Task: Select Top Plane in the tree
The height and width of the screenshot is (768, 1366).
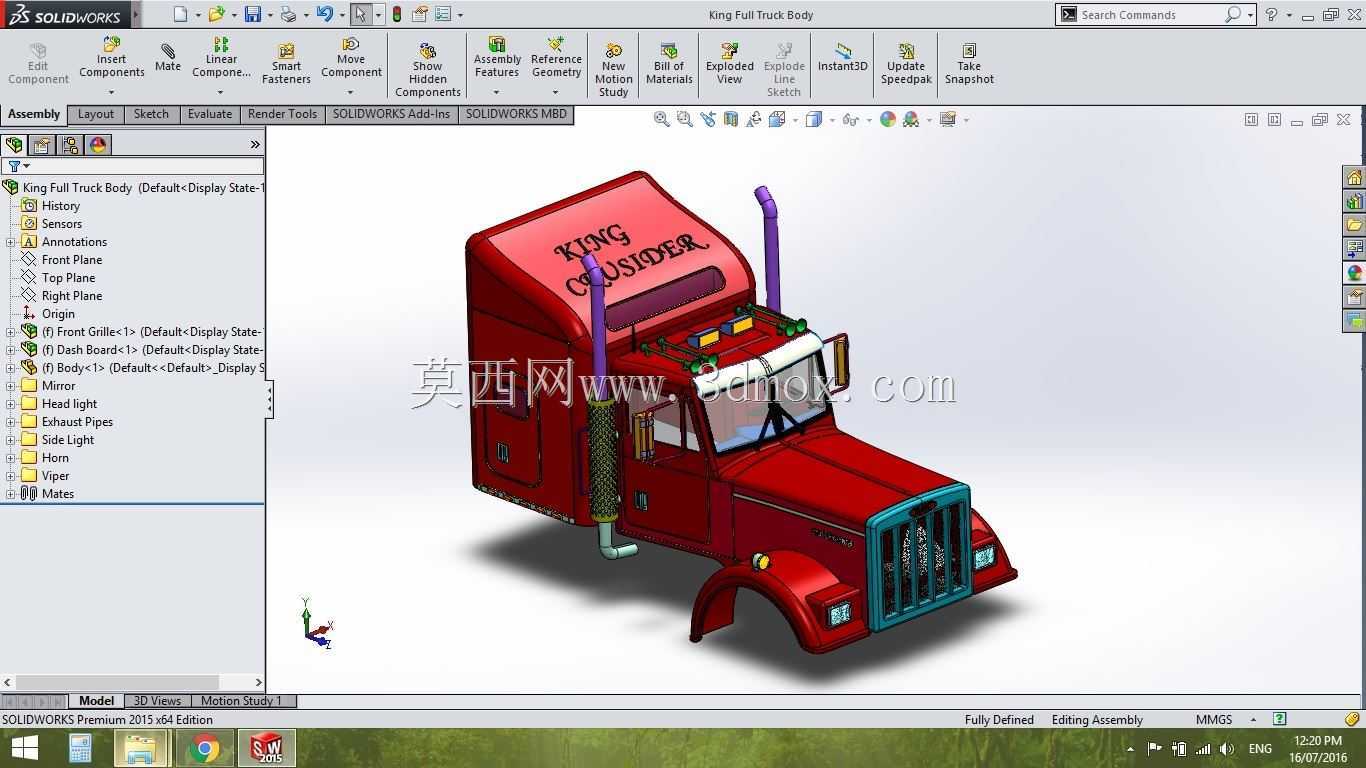Action: (x=68, y=278)
